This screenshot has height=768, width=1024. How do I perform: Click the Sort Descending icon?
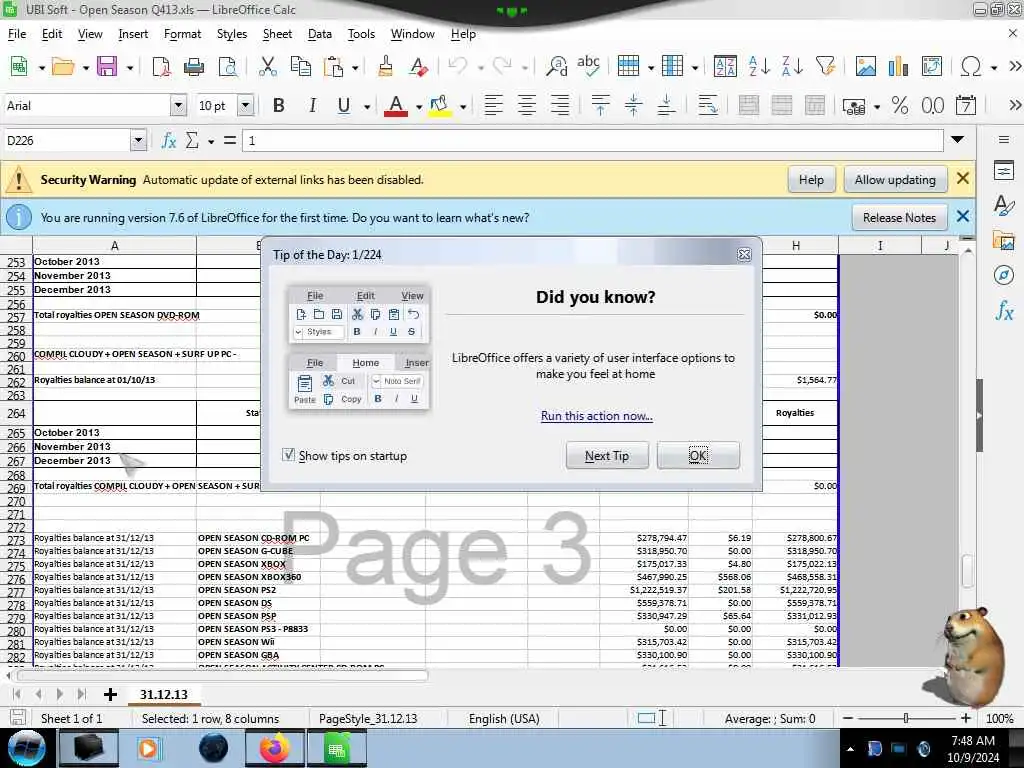click(792, 66)
